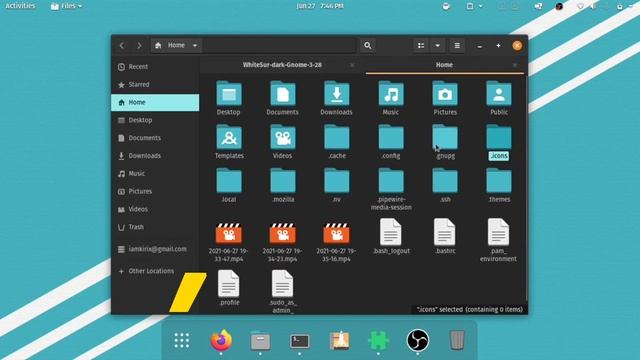The width and height of the screenshot is (640, 360).
Task: Open the Downloads folder in file grid
Action: pyautogui.click(x=336, y=93)
